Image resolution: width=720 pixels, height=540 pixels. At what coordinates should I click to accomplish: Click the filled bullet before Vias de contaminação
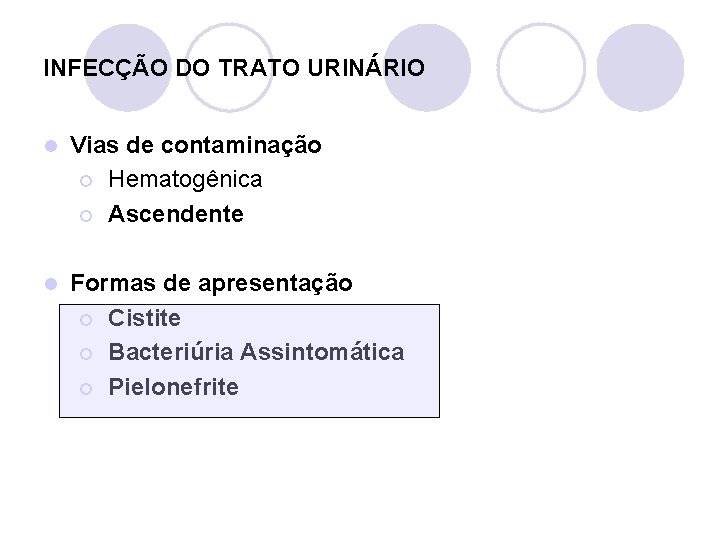(51, 147)
